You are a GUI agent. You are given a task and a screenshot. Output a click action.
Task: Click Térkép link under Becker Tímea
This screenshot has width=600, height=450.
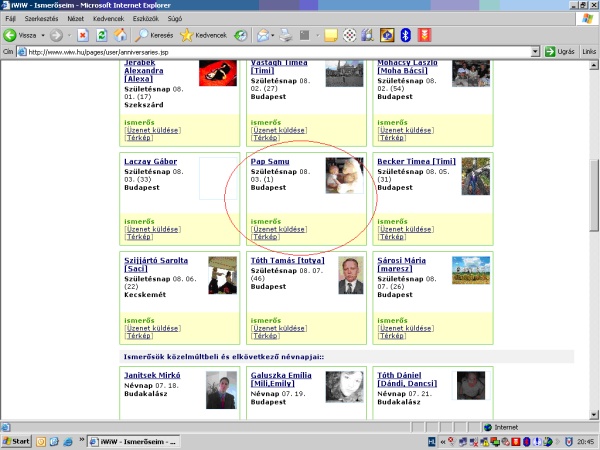tap(390, 237)
